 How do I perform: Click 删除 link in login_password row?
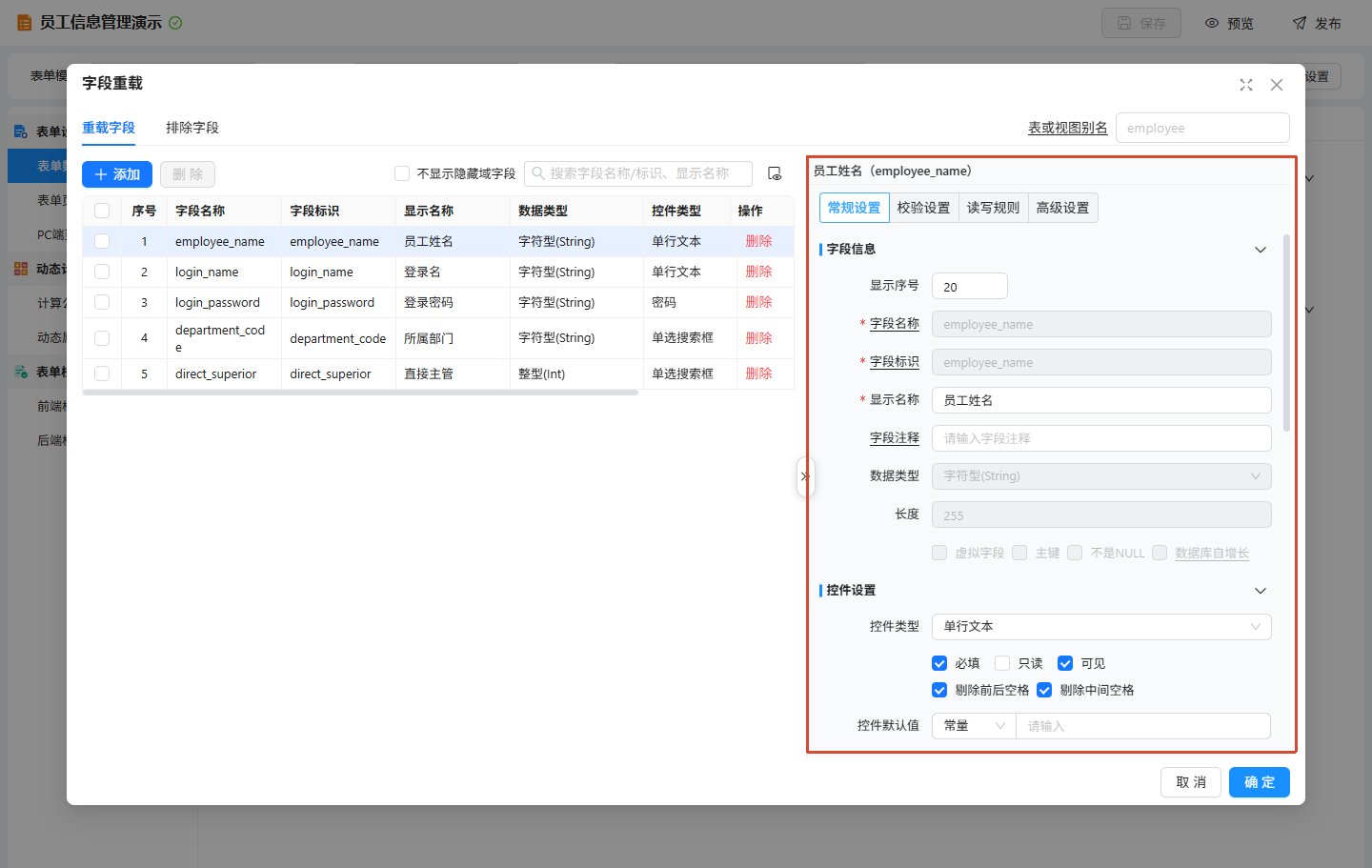[758, 302]
